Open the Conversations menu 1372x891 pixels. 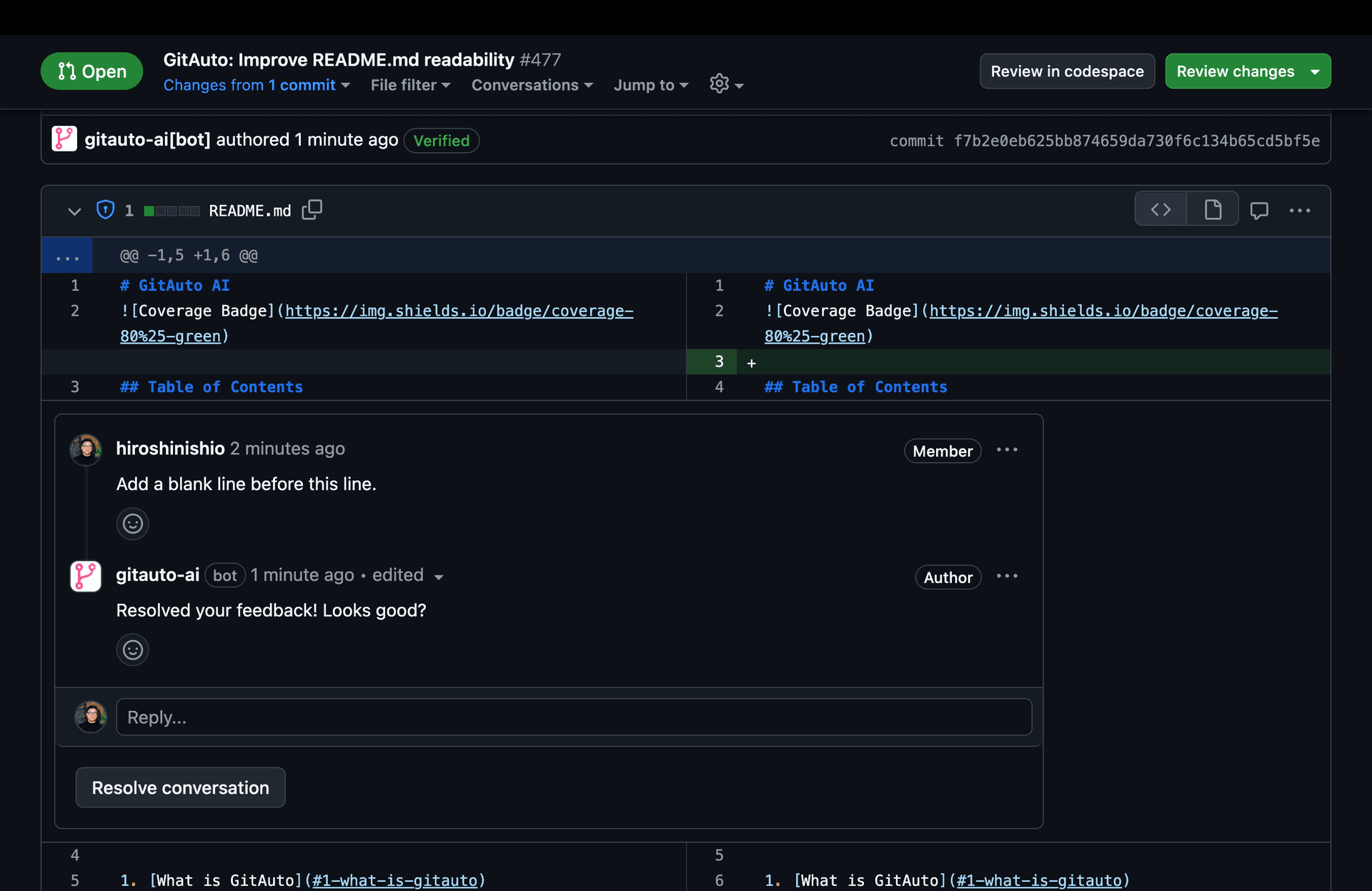click(532, 85)
